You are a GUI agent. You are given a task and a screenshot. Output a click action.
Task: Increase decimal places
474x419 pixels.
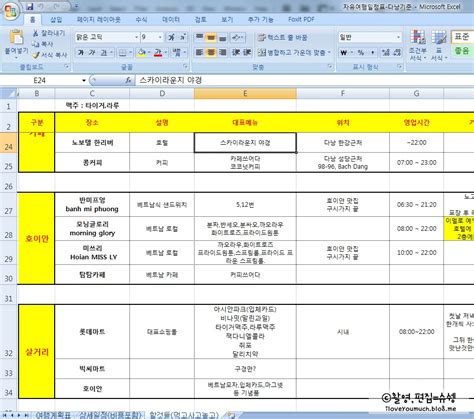386,52
